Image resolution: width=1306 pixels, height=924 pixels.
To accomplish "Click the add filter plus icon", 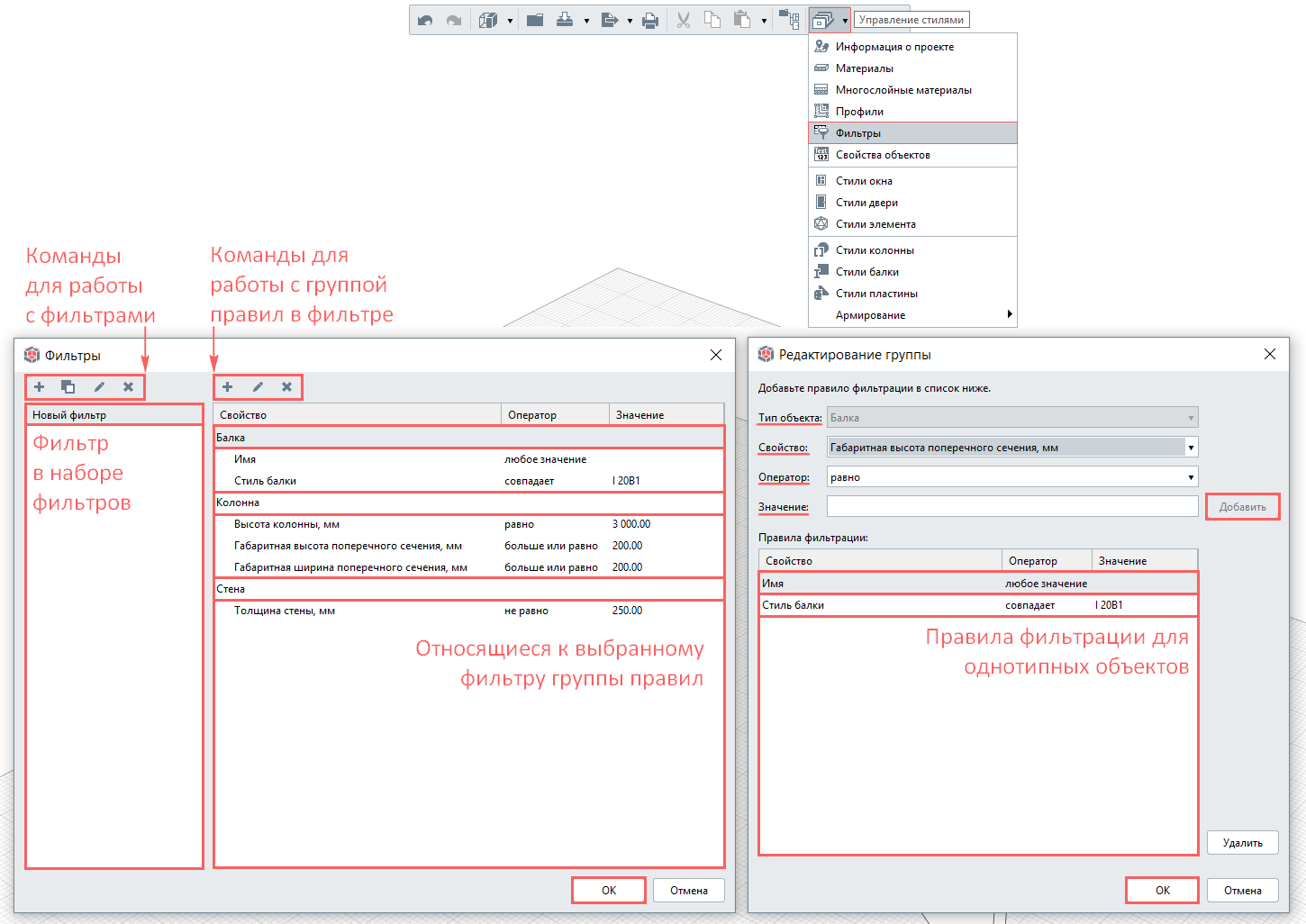I will [39, 387].
